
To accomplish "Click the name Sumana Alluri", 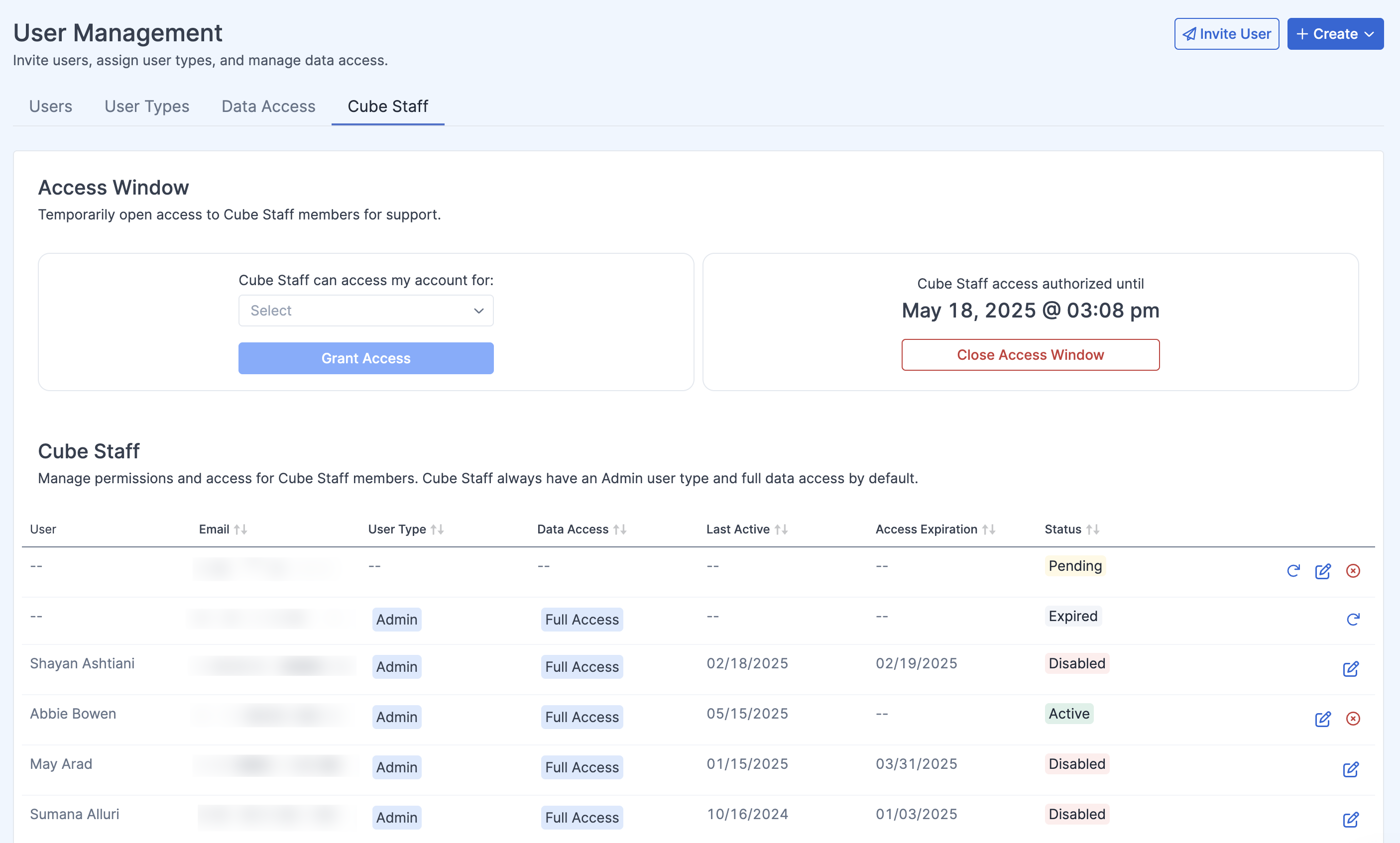I will click(75, 814).
